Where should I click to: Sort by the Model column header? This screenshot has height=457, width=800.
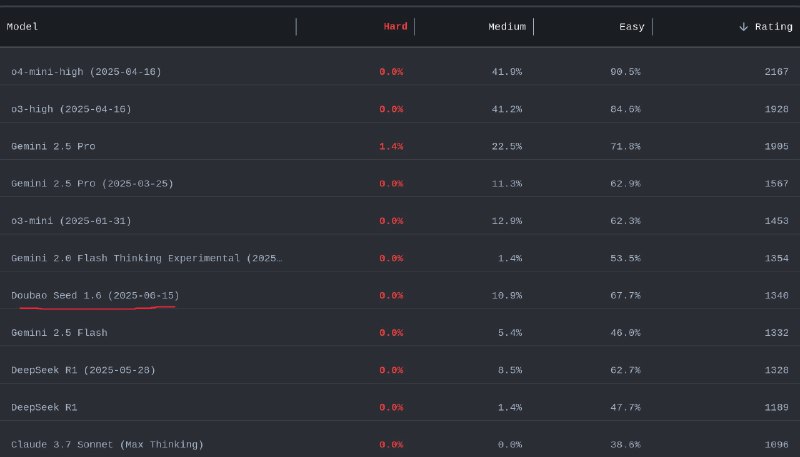(24, 27)
